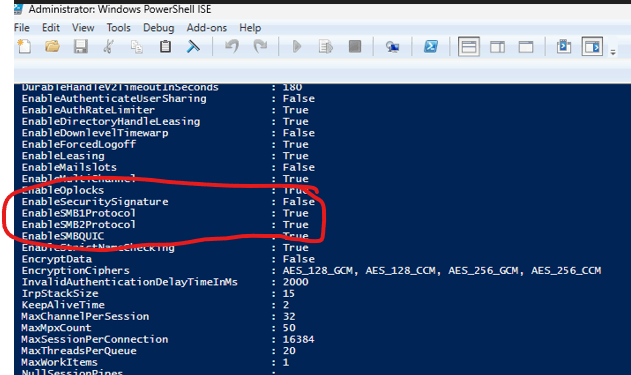Image resolution: width=631 pixels, height=375 pixels.
Task: Click the EncryptionCiphers property name
Action: tap(76, 270)
